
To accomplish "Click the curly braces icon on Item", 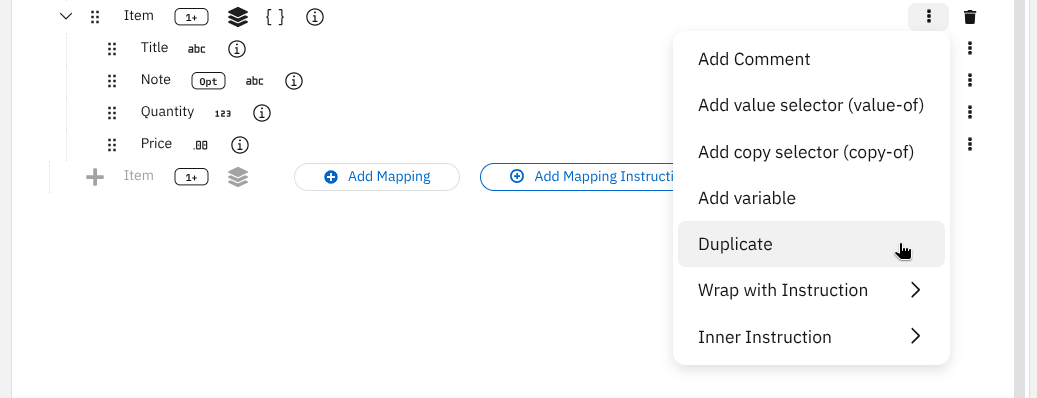I will [x=275, y=17].
